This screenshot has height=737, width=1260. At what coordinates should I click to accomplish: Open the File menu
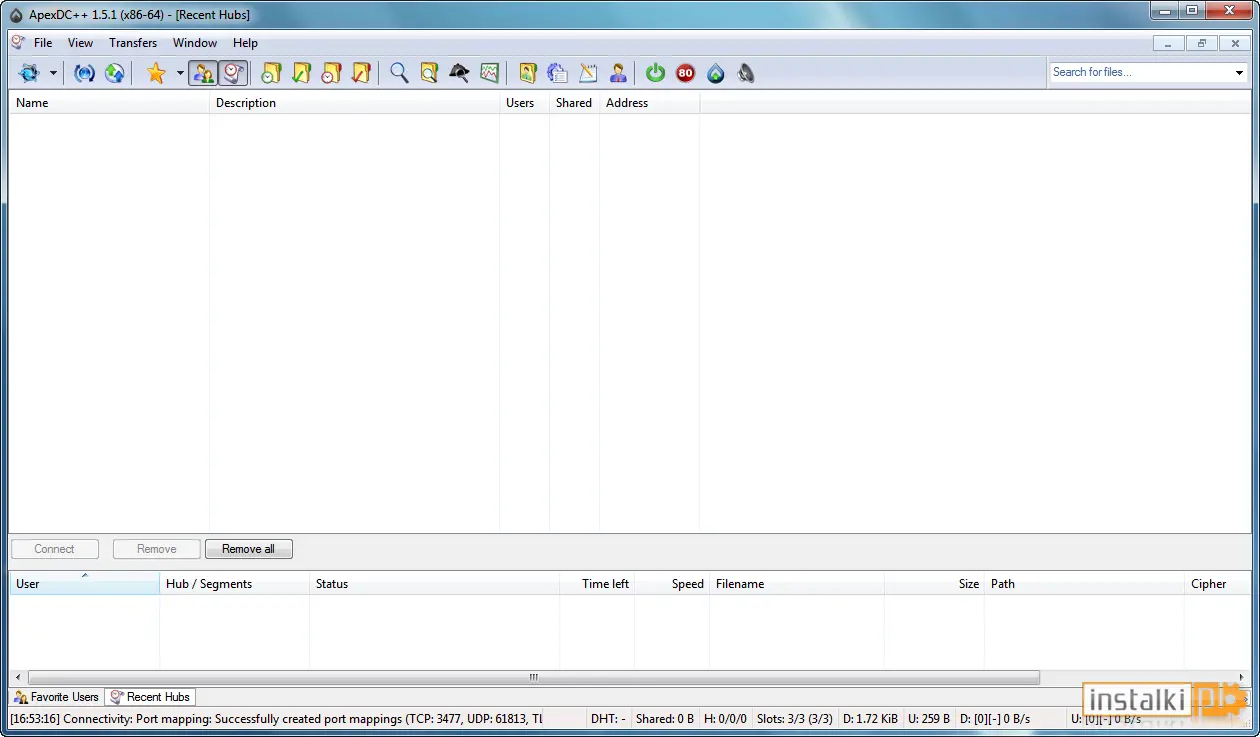pos(43,43)
